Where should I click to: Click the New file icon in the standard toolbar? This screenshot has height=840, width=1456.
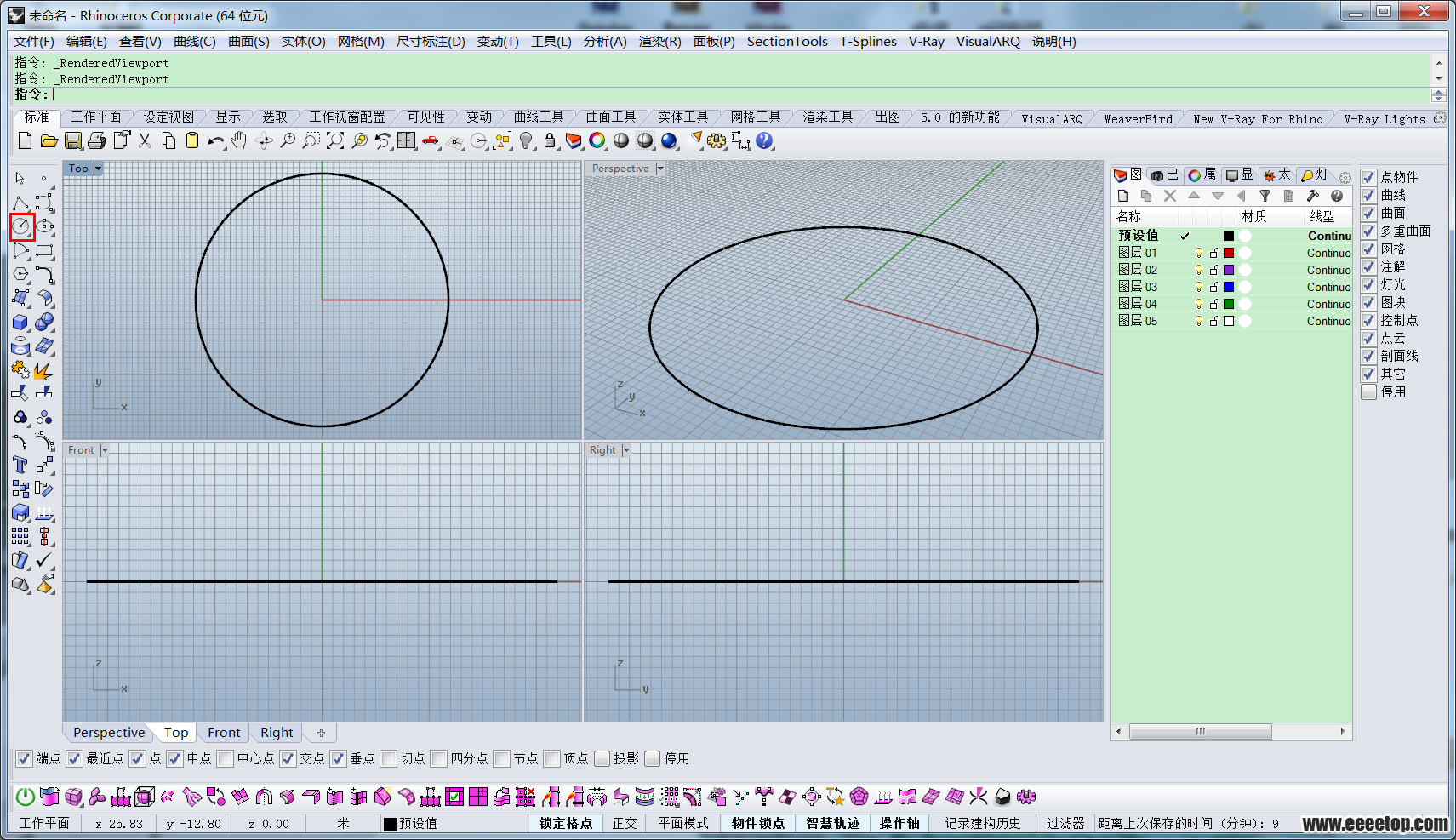25,140
